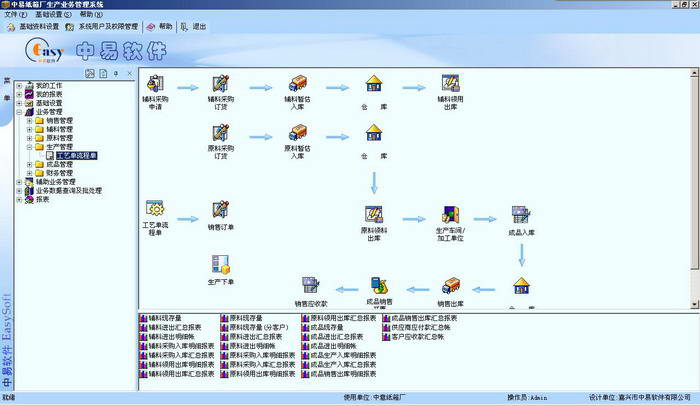Click the 帮助 toolbar button with book icon
The image size is (700, 406).
click(160, 27)
